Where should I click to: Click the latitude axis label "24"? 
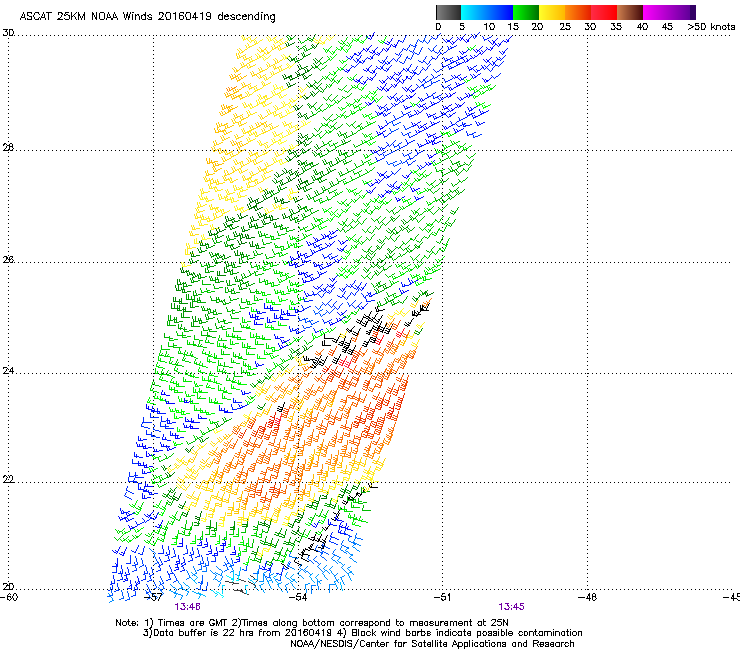click(8, 371)
